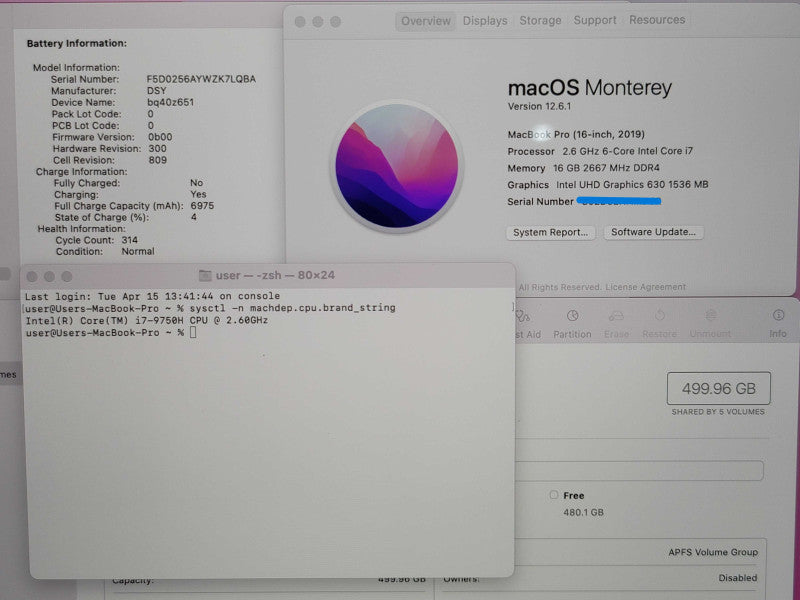Viewport: 800px width, 600px height.
Task: Click the 'SHARED BY 5 VOLUMES' label
Action: click(718, 411)
